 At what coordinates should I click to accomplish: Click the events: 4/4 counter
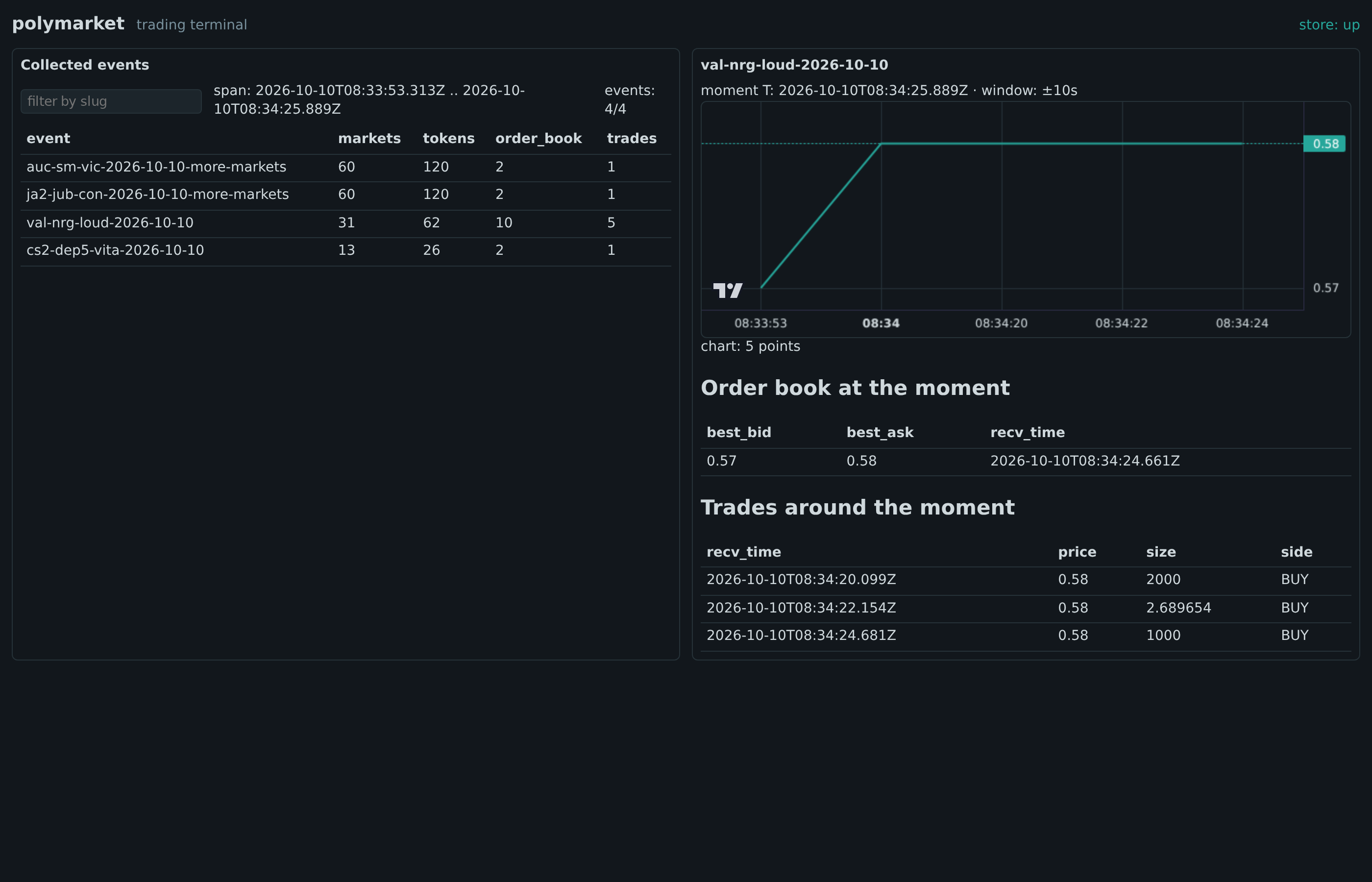click(x=629, y=99)
